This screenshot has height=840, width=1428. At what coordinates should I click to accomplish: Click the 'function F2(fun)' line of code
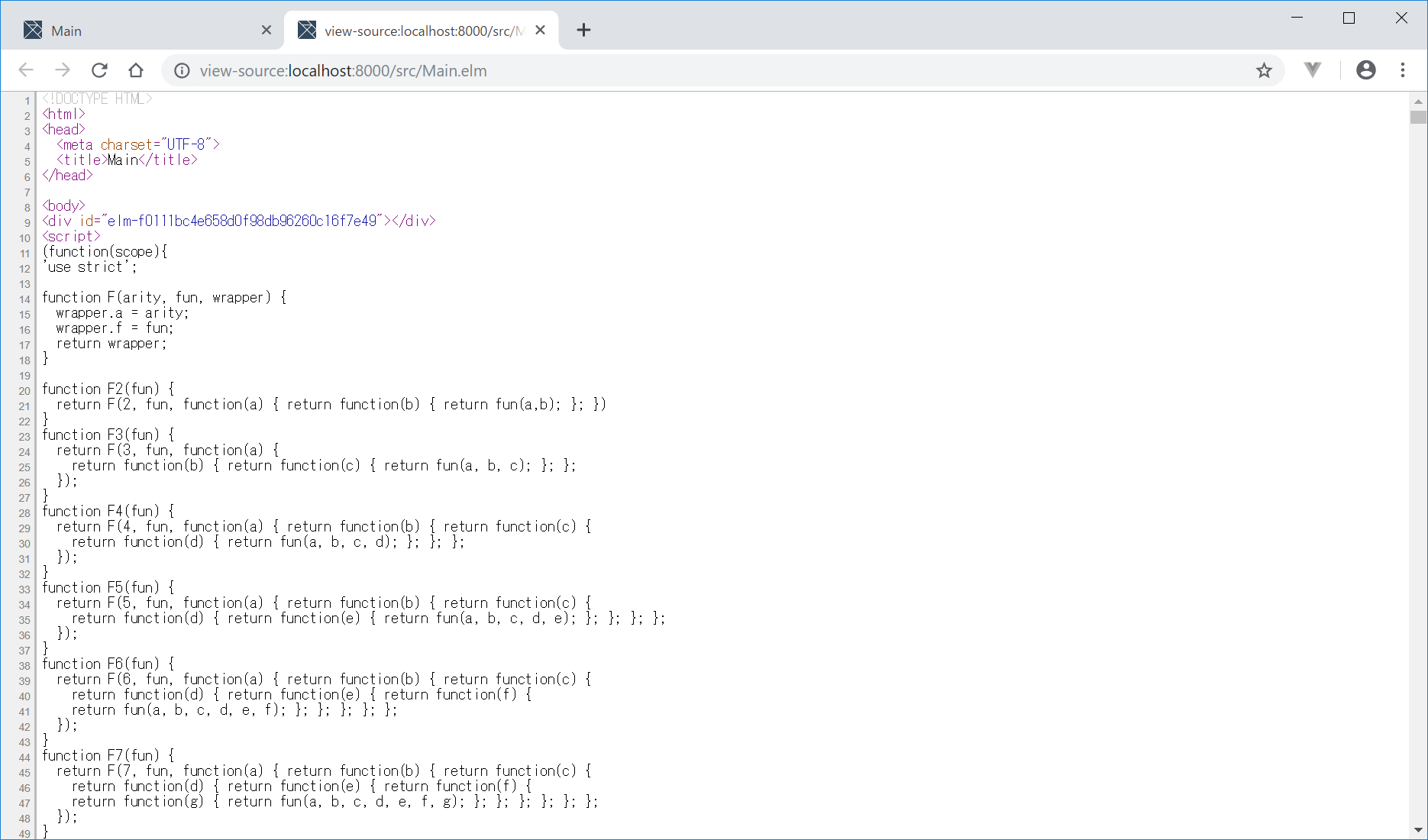[108, 389]
